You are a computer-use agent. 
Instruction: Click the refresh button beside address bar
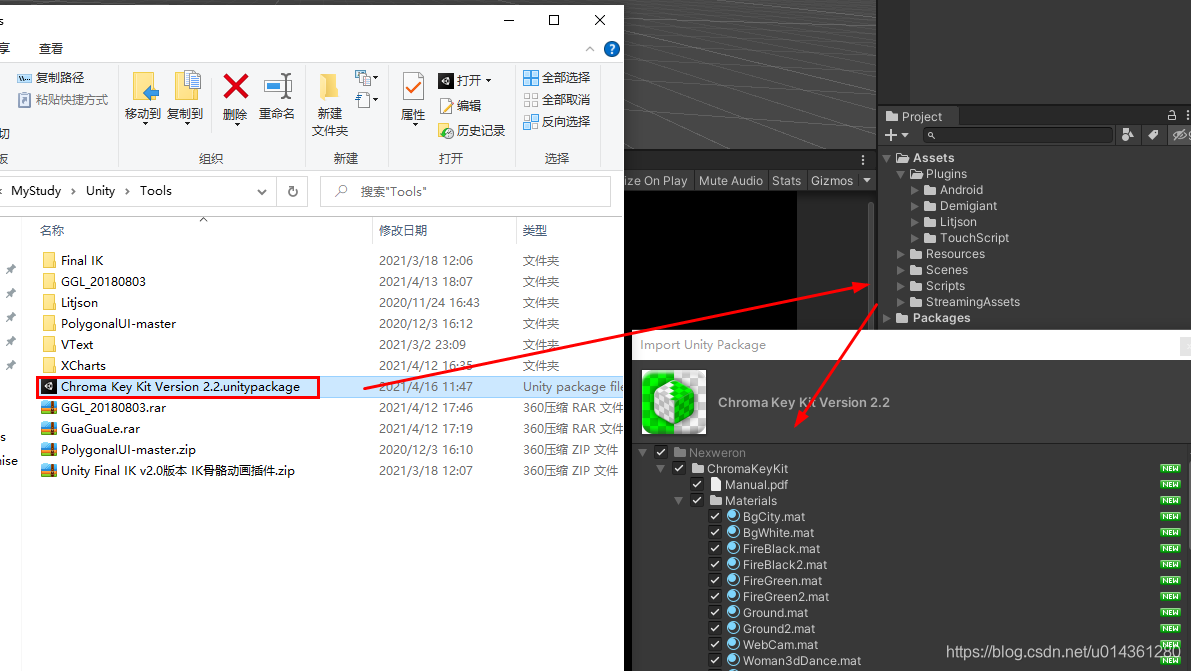[292, 191]
